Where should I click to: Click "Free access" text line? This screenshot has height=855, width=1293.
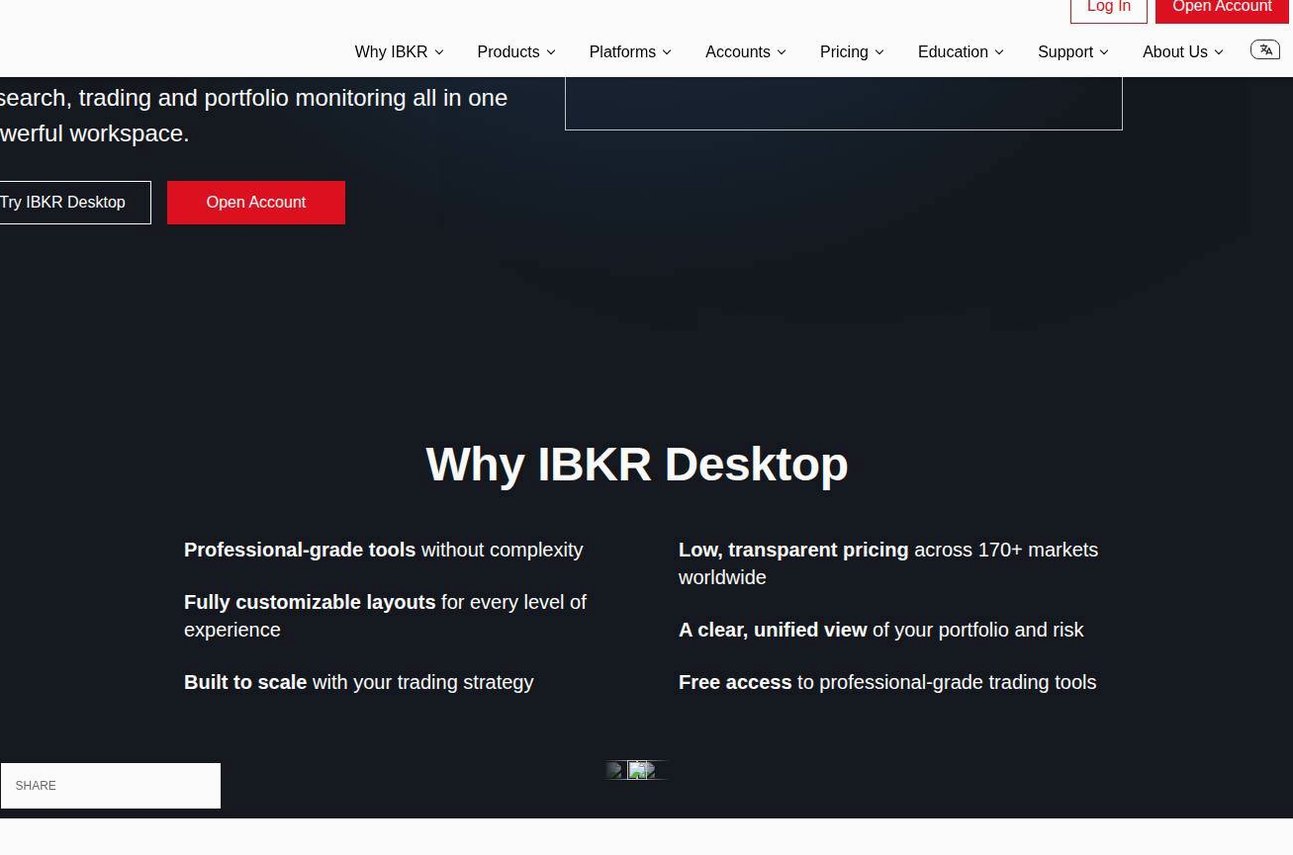[x=887, y=682]
